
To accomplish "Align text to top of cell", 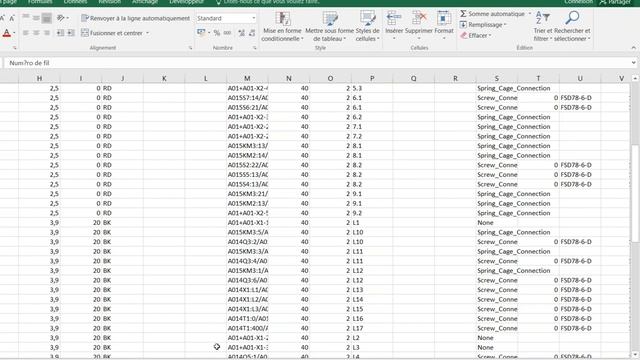I will click(26, 18).
